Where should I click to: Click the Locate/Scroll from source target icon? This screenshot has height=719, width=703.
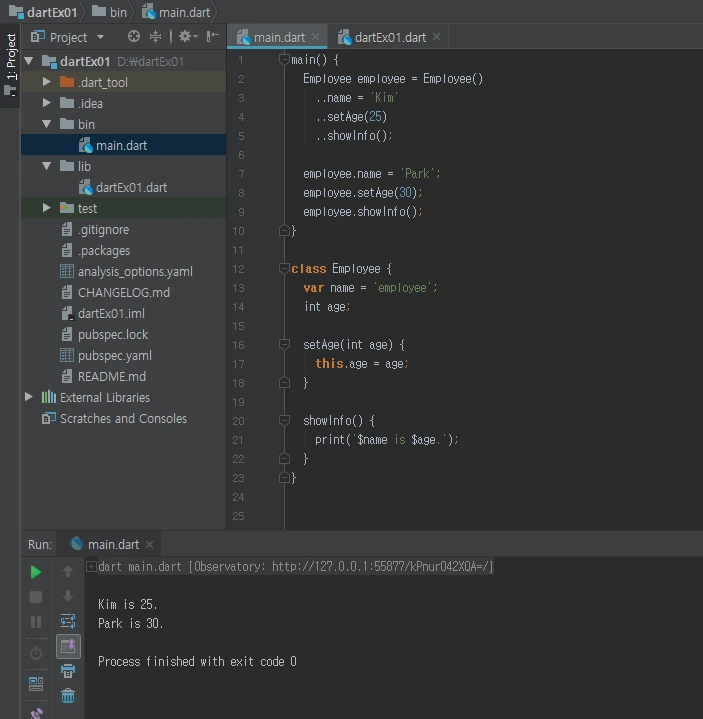(133, 36)
